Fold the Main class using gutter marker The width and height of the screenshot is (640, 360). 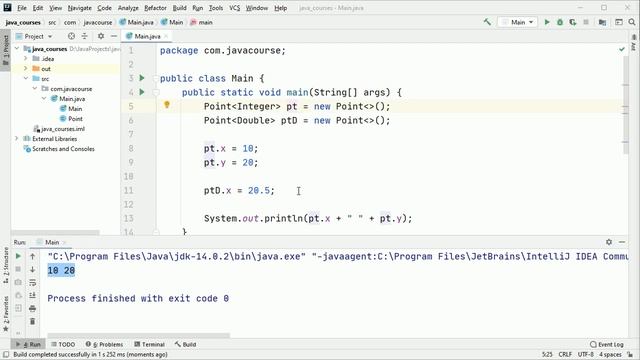click(156, 78)
